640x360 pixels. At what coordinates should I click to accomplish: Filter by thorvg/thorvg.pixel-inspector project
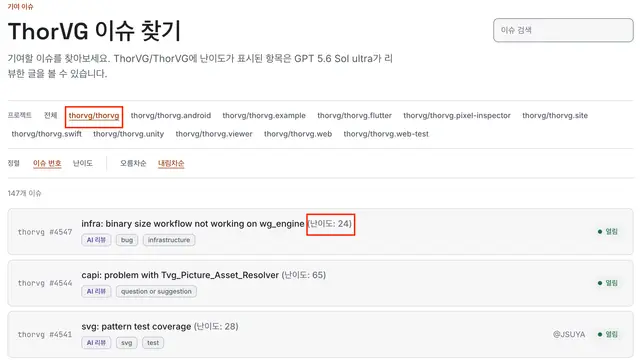(457, 116)
